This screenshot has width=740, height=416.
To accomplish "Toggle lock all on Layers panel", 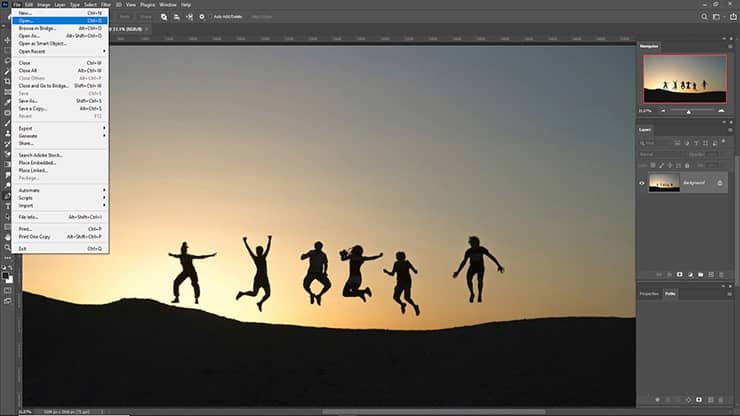I will click(687, 166).
